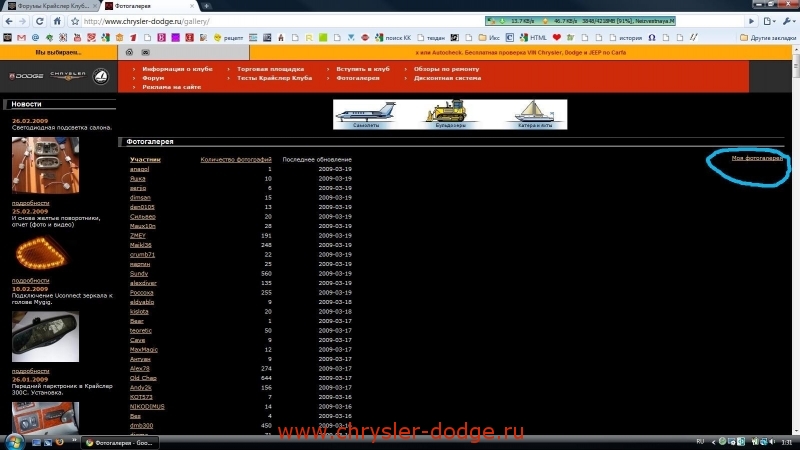This screenshot has width=800, height=450.
Task: Open the 'тюдан' bookmark
Action: pos(431,38)
